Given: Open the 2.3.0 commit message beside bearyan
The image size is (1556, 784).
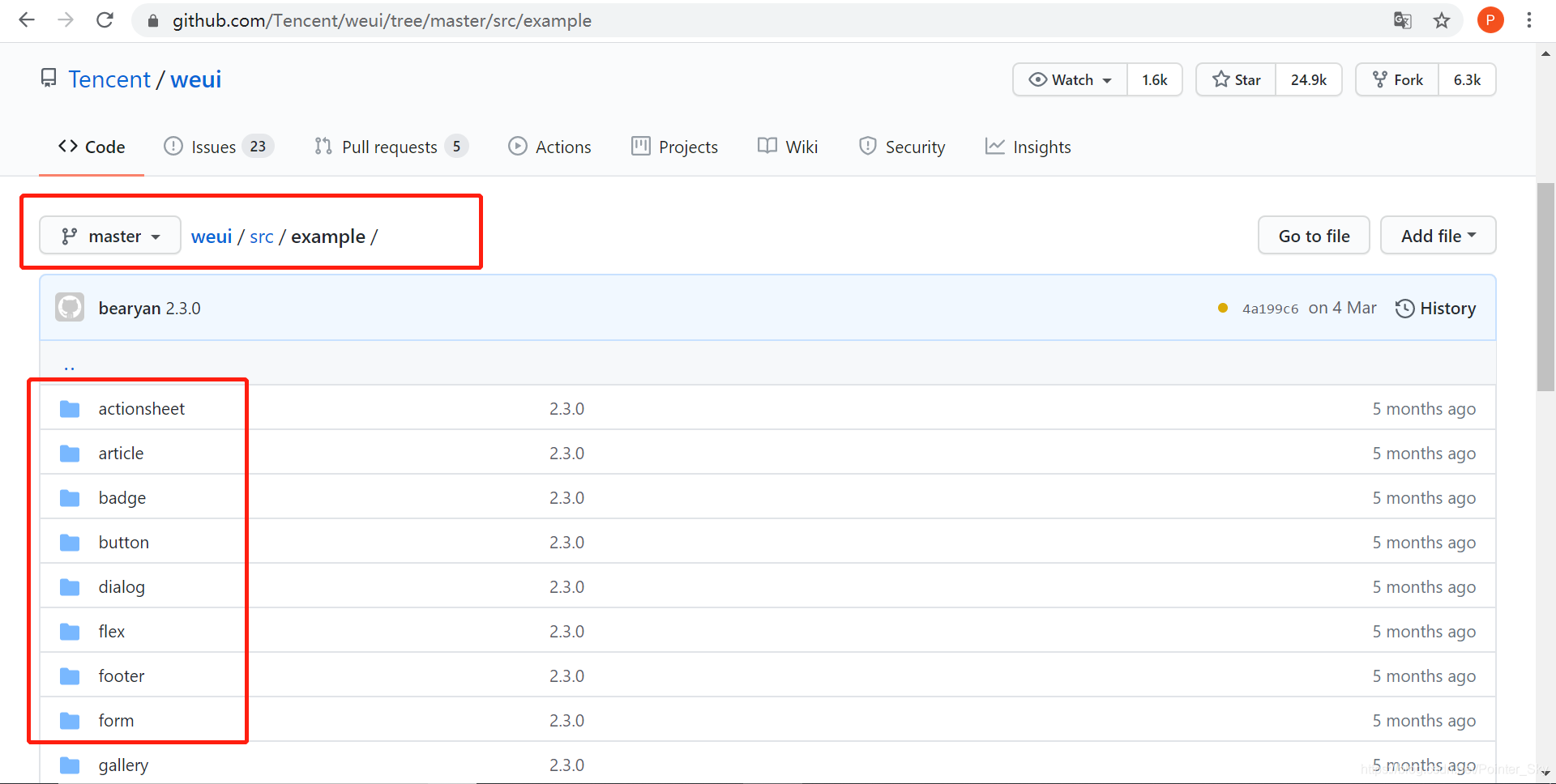Looking at the screenshot, I should coord(183,309).
